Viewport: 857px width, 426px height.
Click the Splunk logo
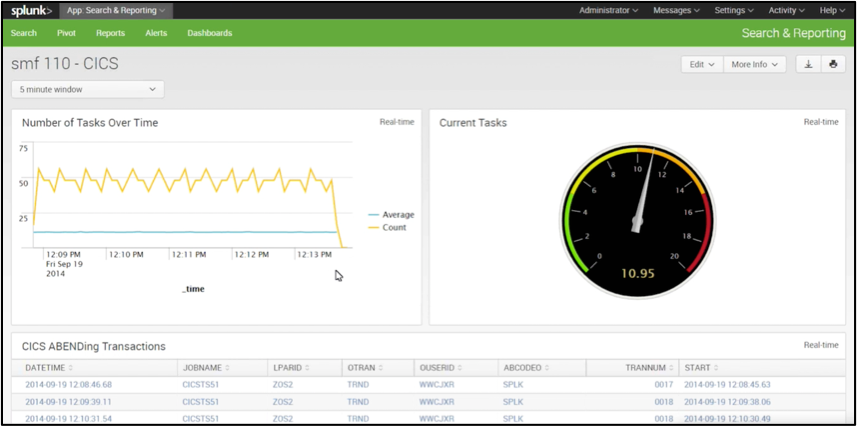[x=32, y=10]
